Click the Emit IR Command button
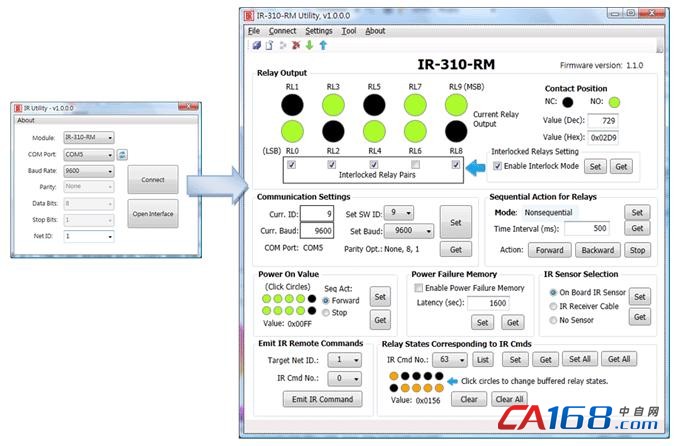The height and width of the screenshot is (446, 678). pos(323,399)
